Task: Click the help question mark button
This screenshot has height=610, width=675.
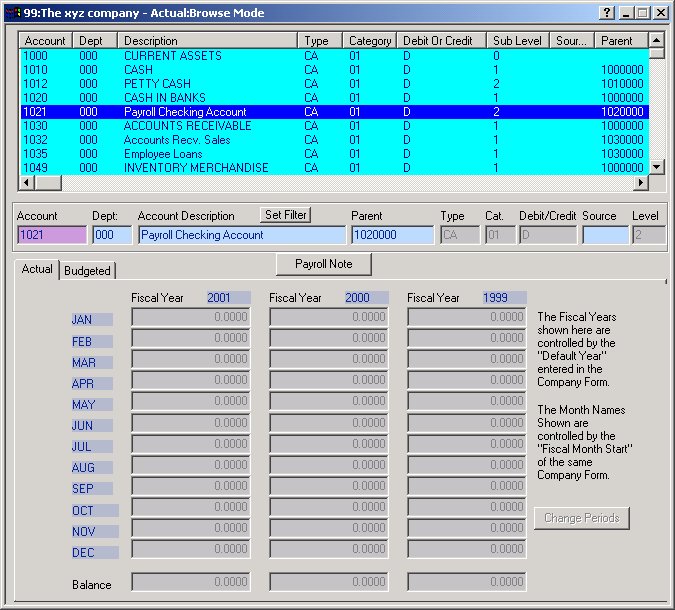Action: [607, 12]
